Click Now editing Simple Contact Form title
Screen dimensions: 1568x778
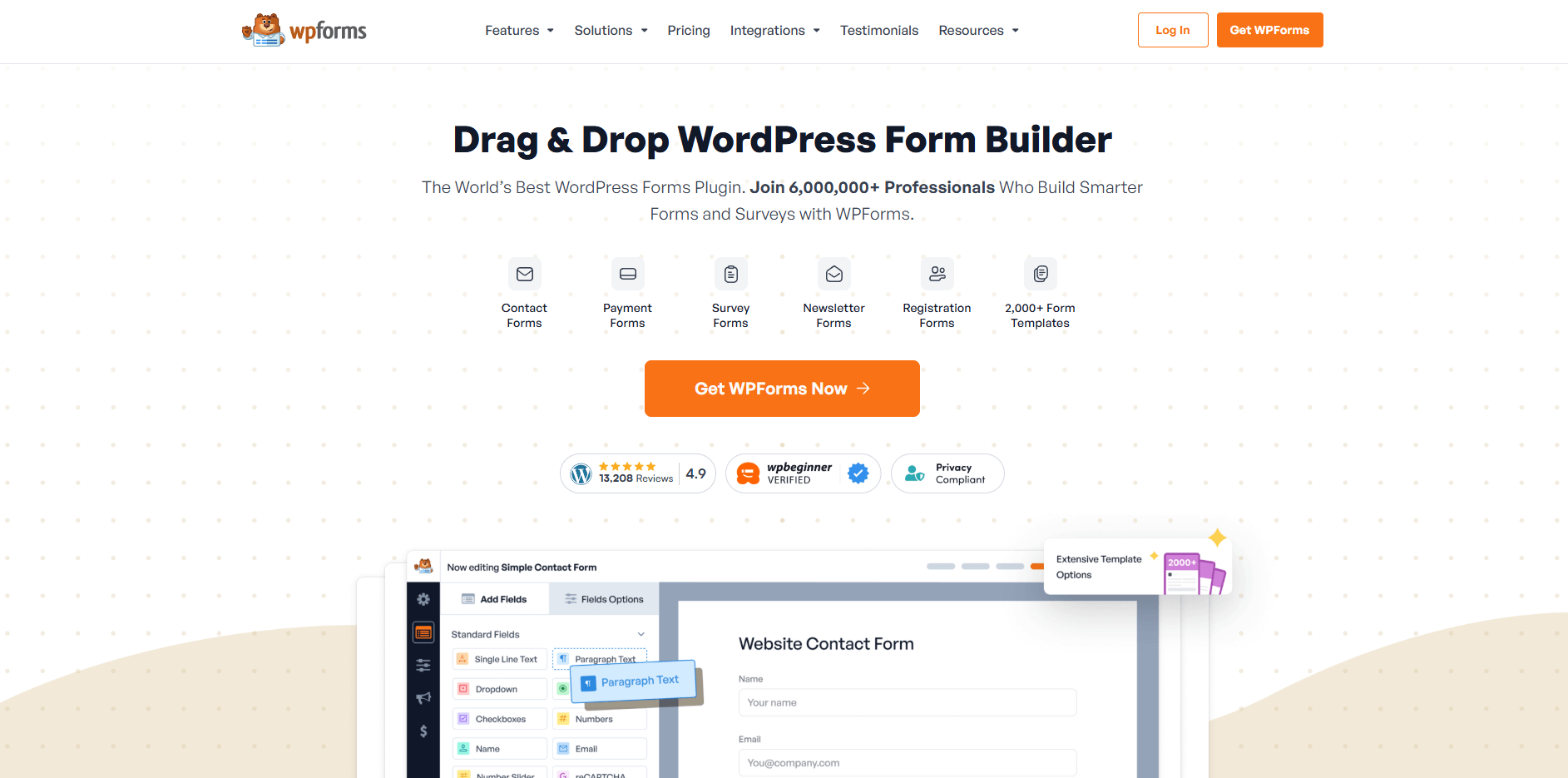pos(522,567)
